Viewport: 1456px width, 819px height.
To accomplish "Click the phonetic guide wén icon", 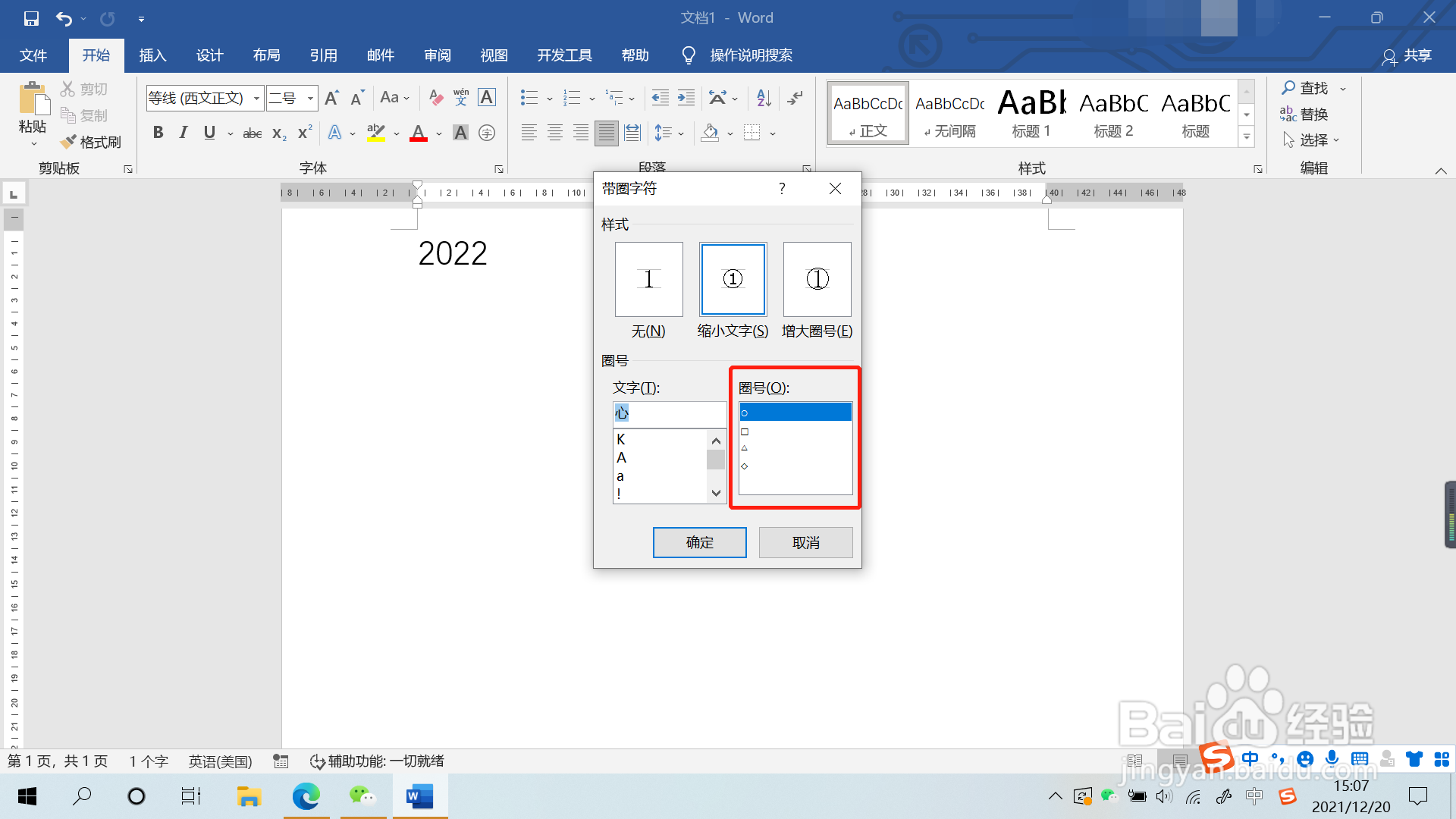I will [461, 98].
